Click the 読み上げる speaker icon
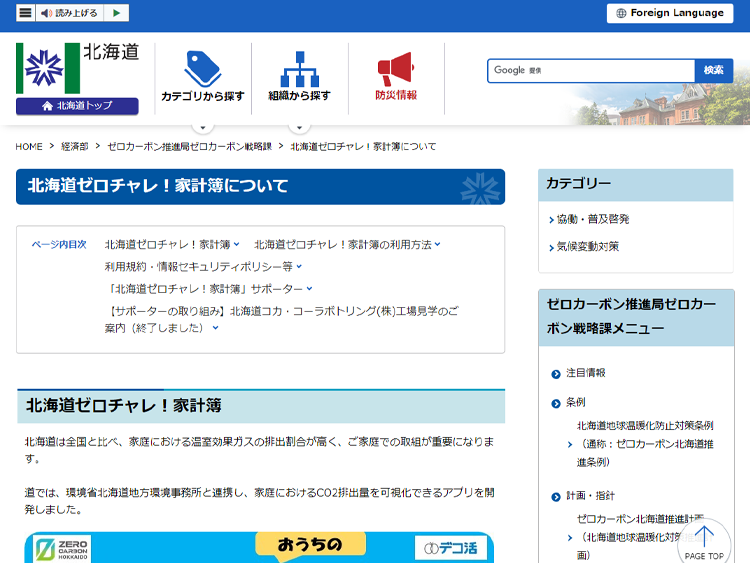 tap(45, 13)
